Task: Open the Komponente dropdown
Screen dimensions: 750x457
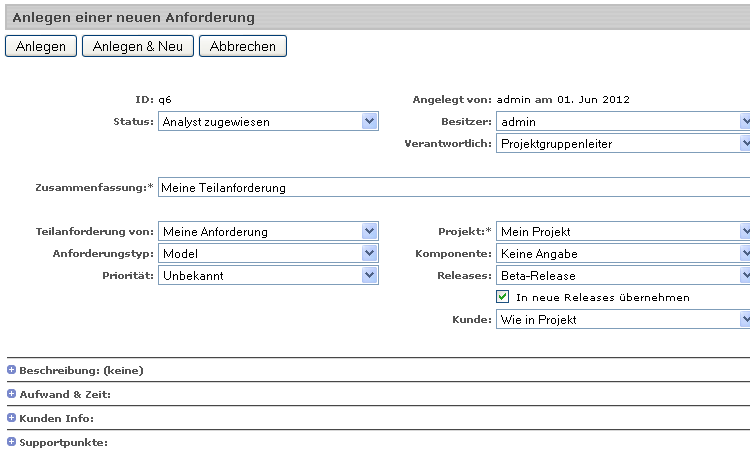Action: click(x=622, y=254)
